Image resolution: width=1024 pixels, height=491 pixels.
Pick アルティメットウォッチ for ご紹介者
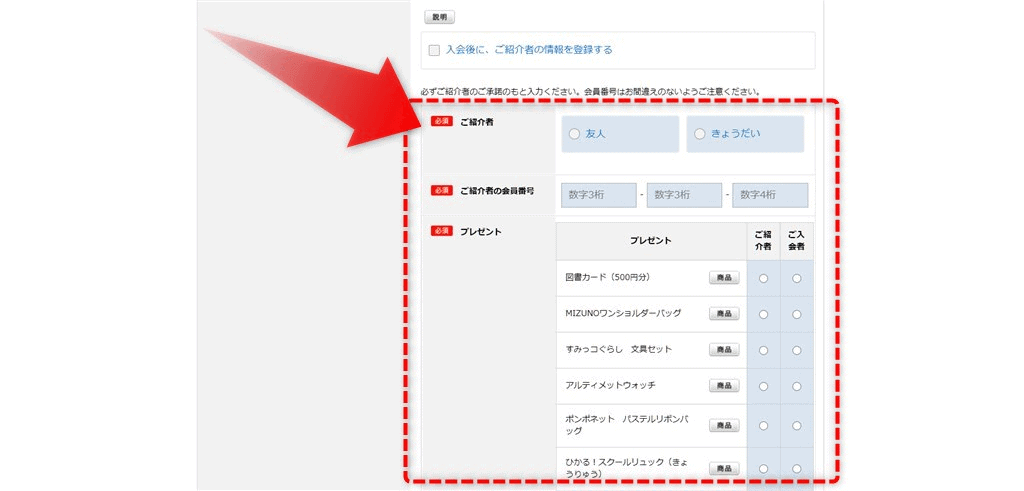tap(764, 387)
